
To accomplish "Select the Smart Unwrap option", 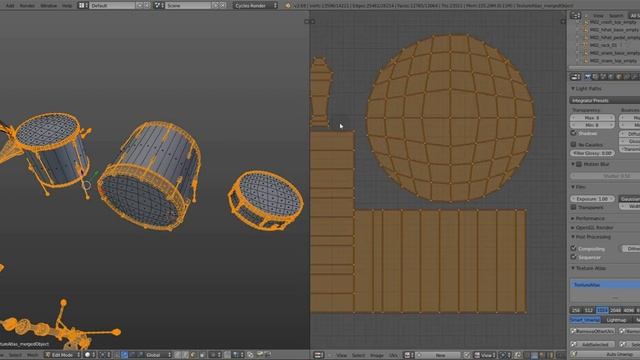I will pyautogui.click(x=585, y=320).
